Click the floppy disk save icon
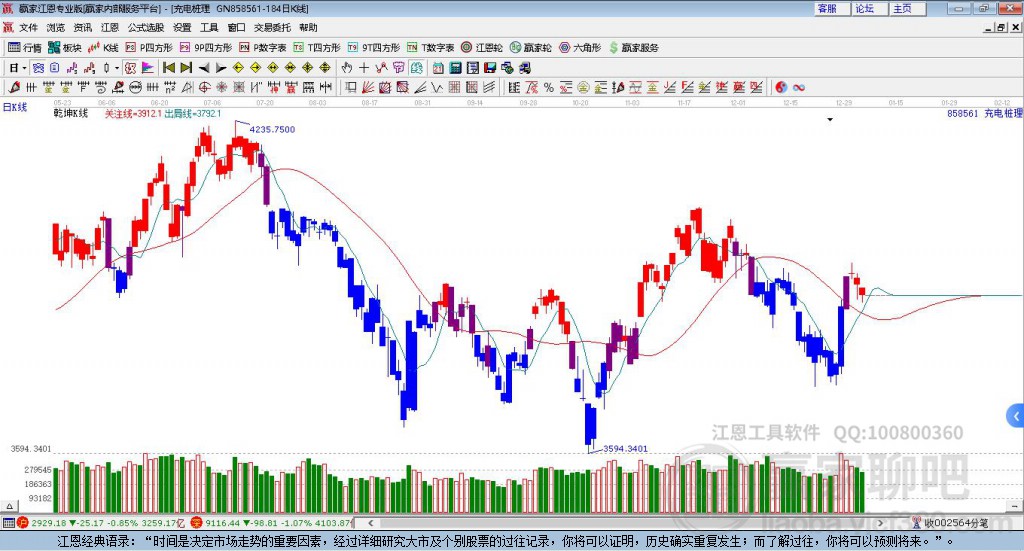 (x=490, y=68)
